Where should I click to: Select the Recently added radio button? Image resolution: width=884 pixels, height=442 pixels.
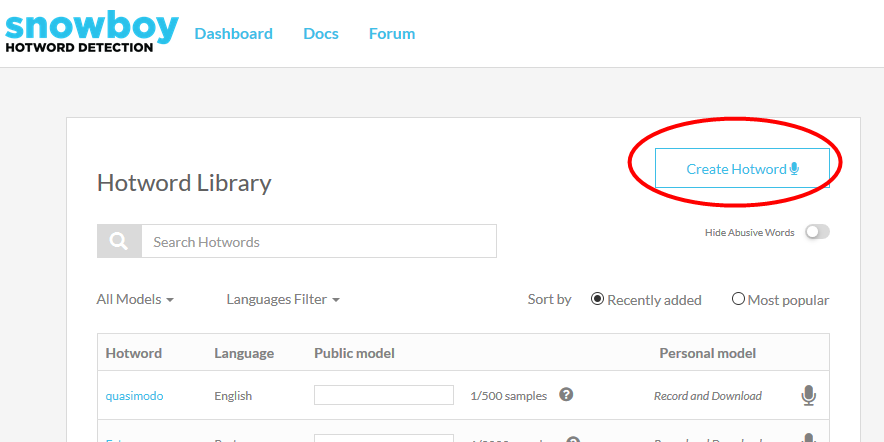[597, 299]
